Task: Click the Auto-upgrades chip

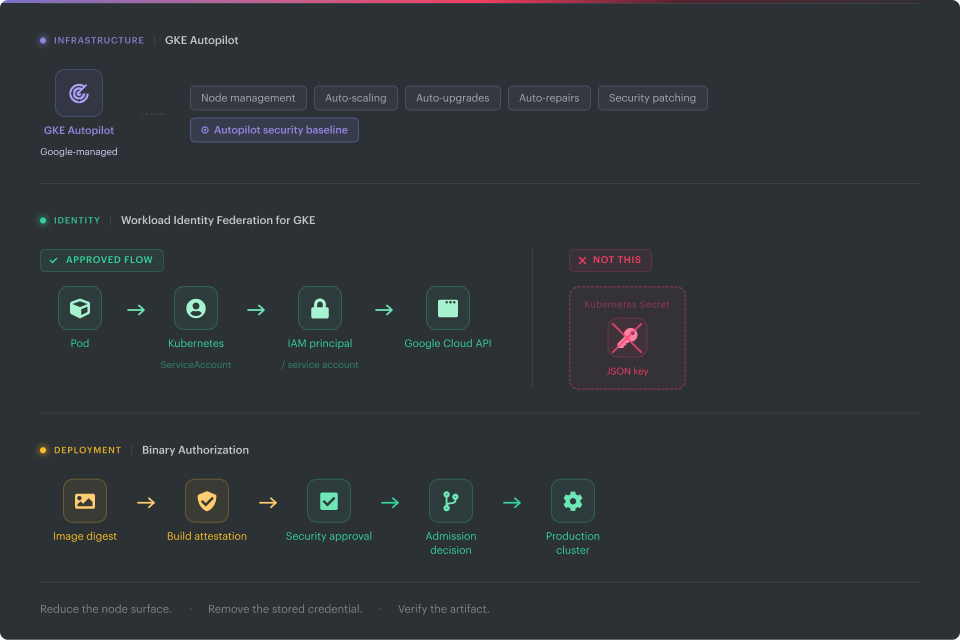Action: coord(452,98)
